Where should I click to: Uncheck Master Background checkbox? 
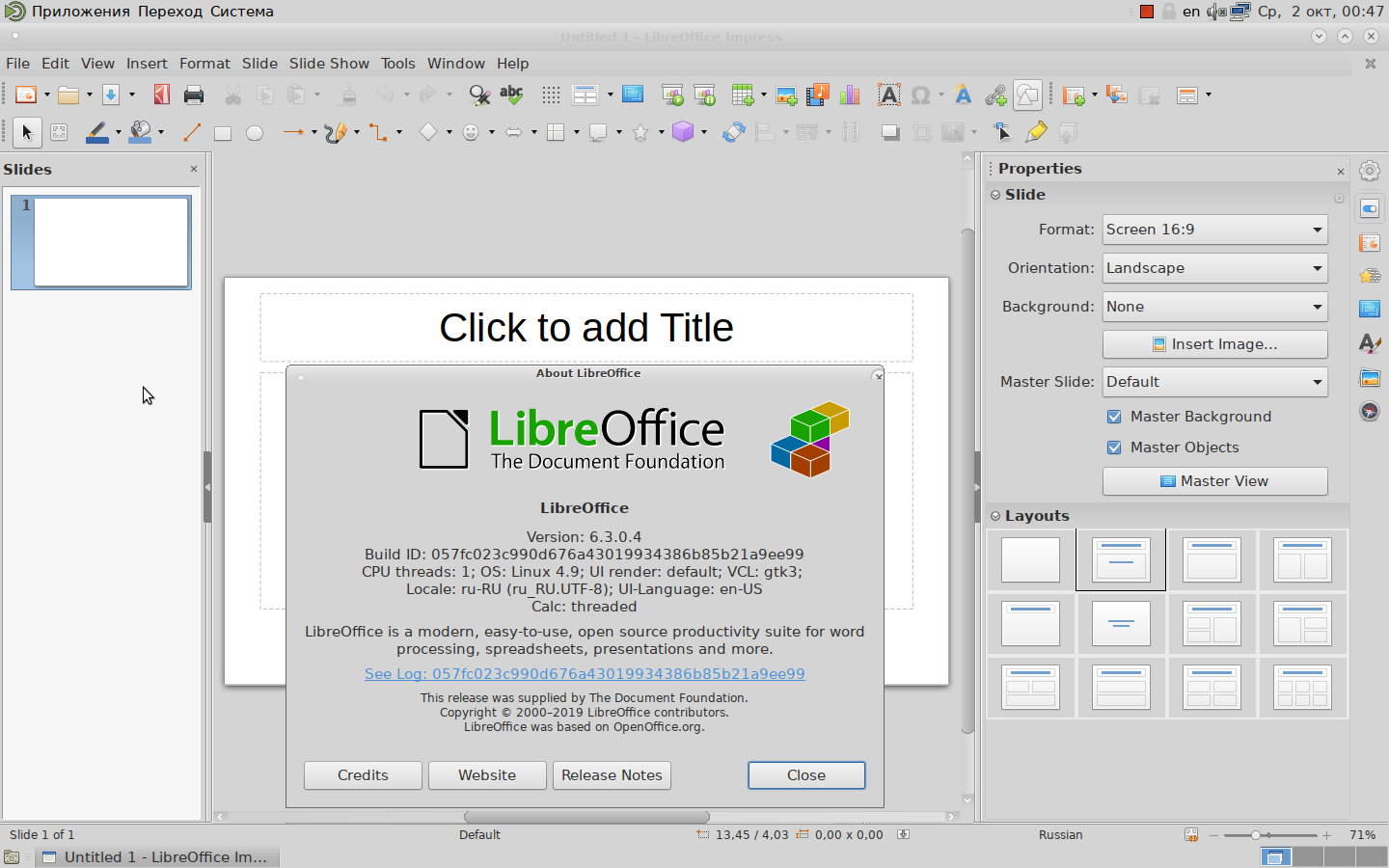pos(1114,417)
